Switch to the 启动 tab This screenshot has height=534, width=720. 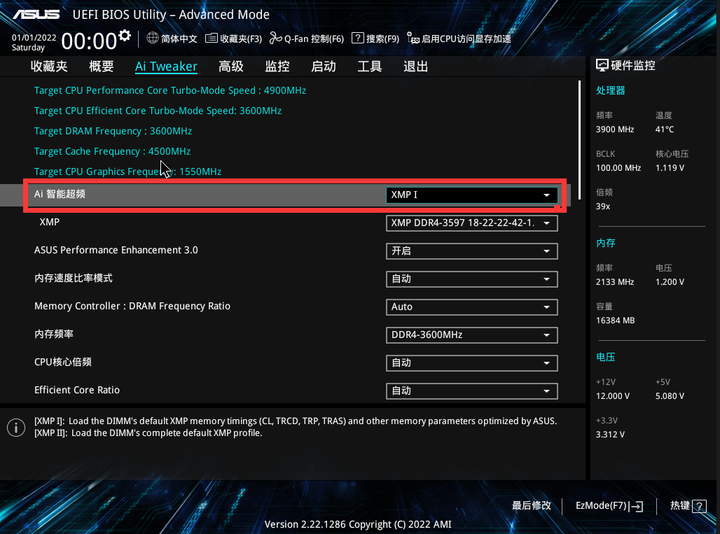tap(323, 67)
